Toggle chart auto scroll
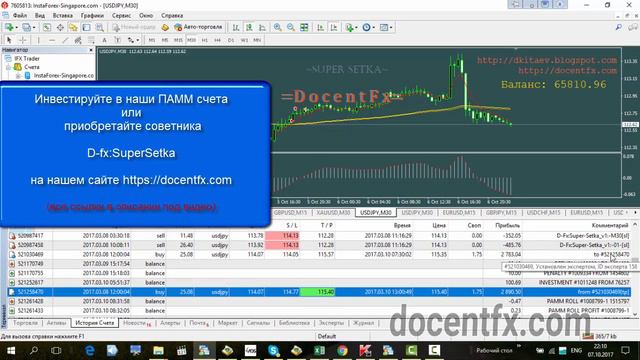 coord(320,27)
